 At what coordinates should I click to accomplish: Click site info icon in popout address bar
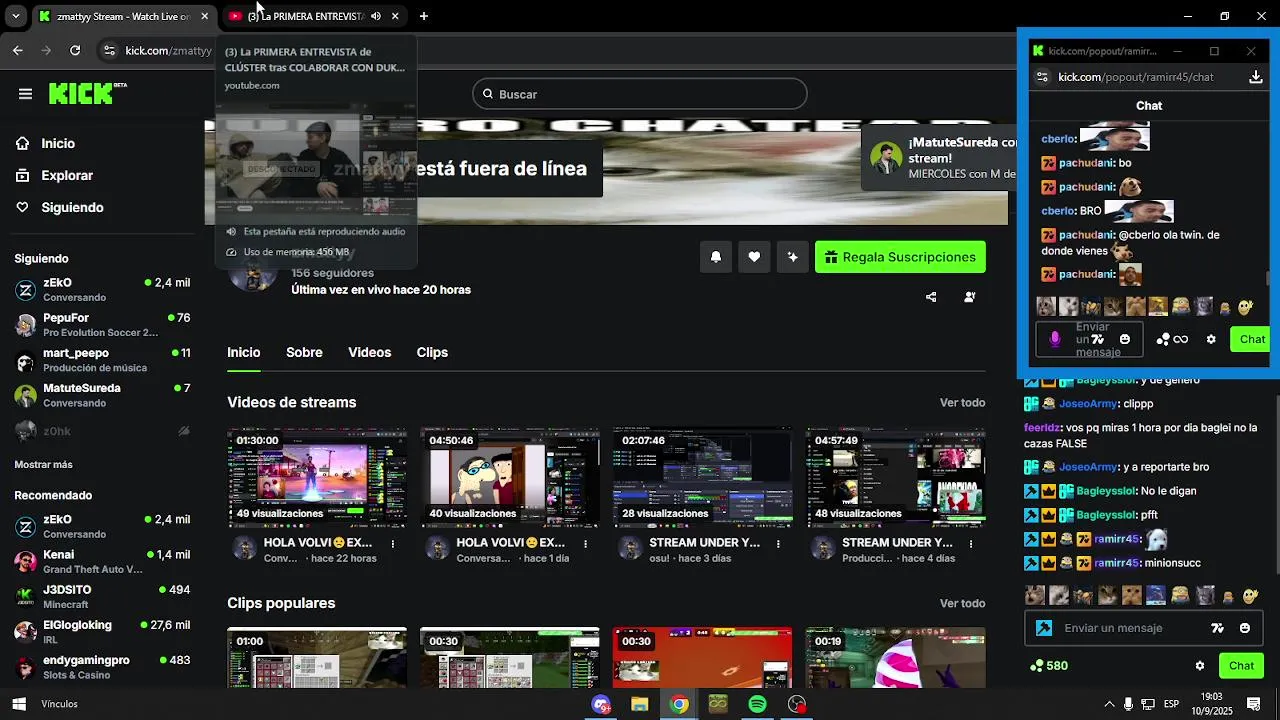click(1042, 77)
